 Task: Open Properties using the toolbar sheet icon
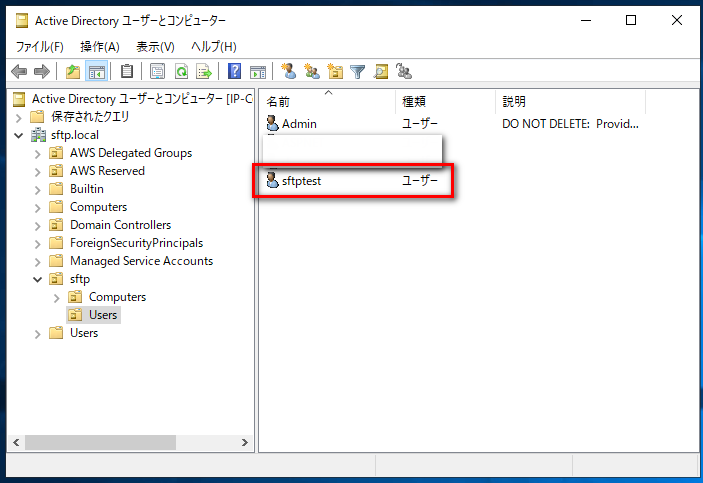coord(157,71)
